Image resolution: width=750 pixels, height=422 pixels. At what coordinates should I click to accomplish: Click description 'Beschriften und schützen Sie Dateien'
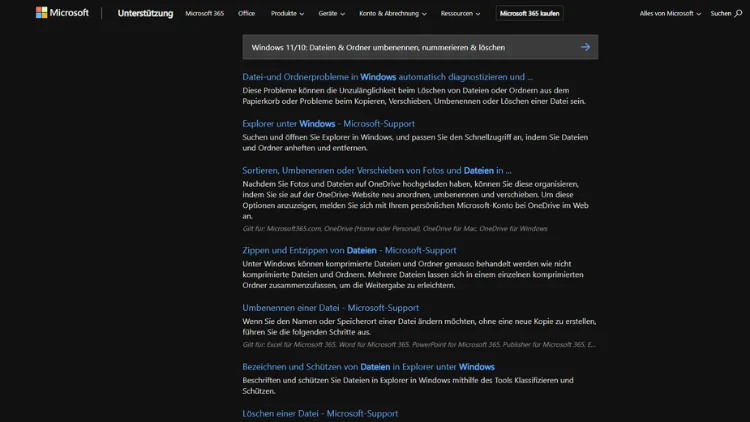click(x=408, y=386)
